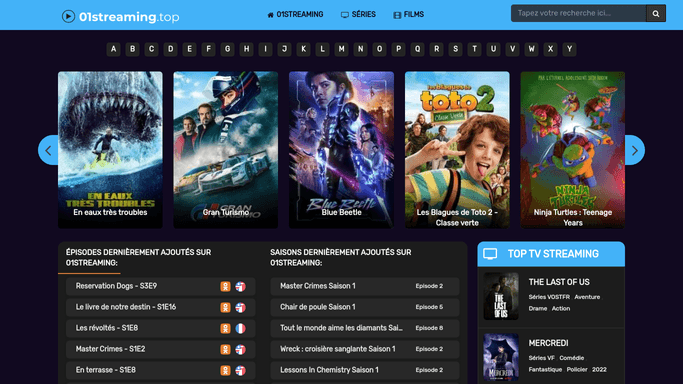The height and width of the screenshot is (384, 683).
Task: Click the search input field
Action: (578, 13)
